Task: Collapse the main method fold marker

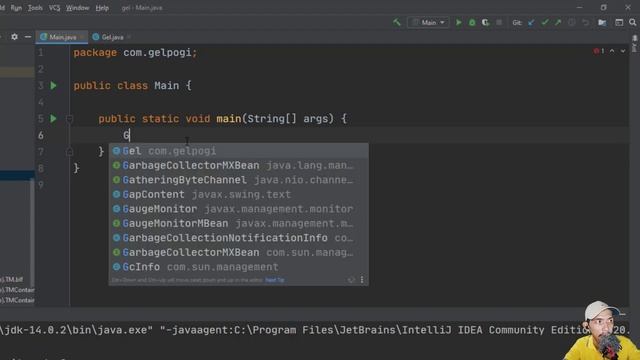Action: [x=69, y=119]
